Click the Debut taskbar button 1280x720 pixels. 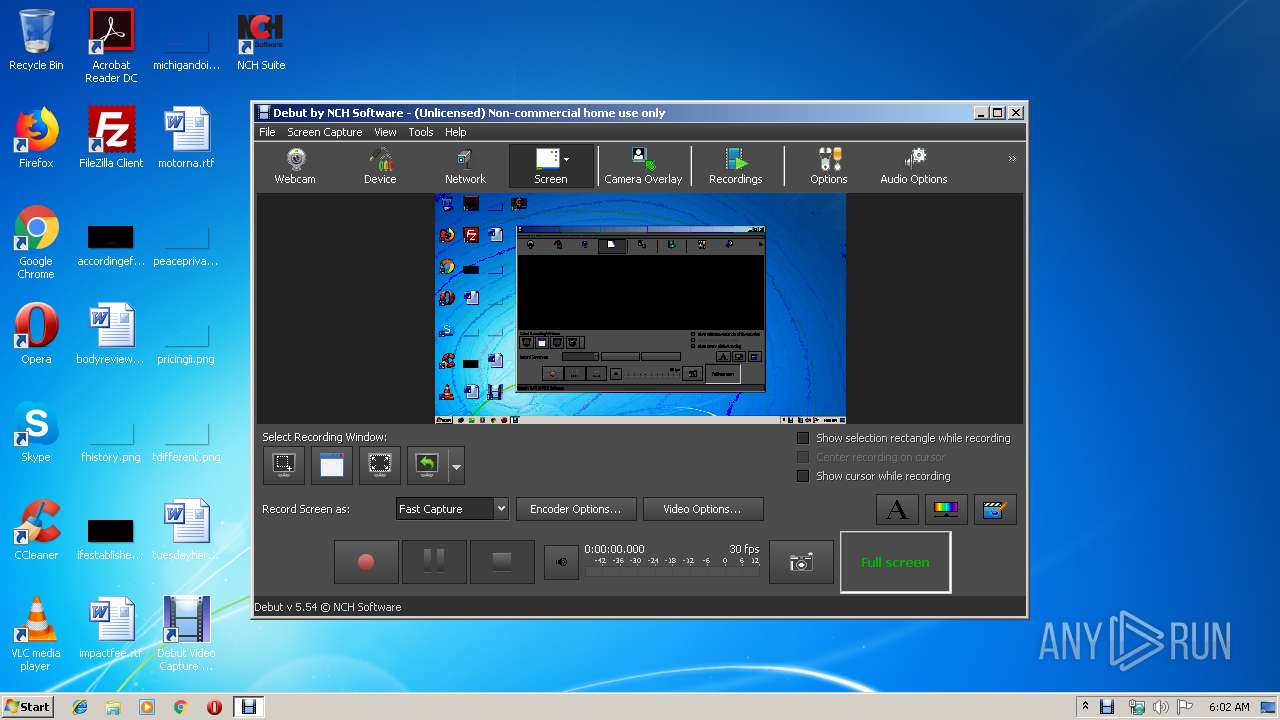tap(248, 707)
